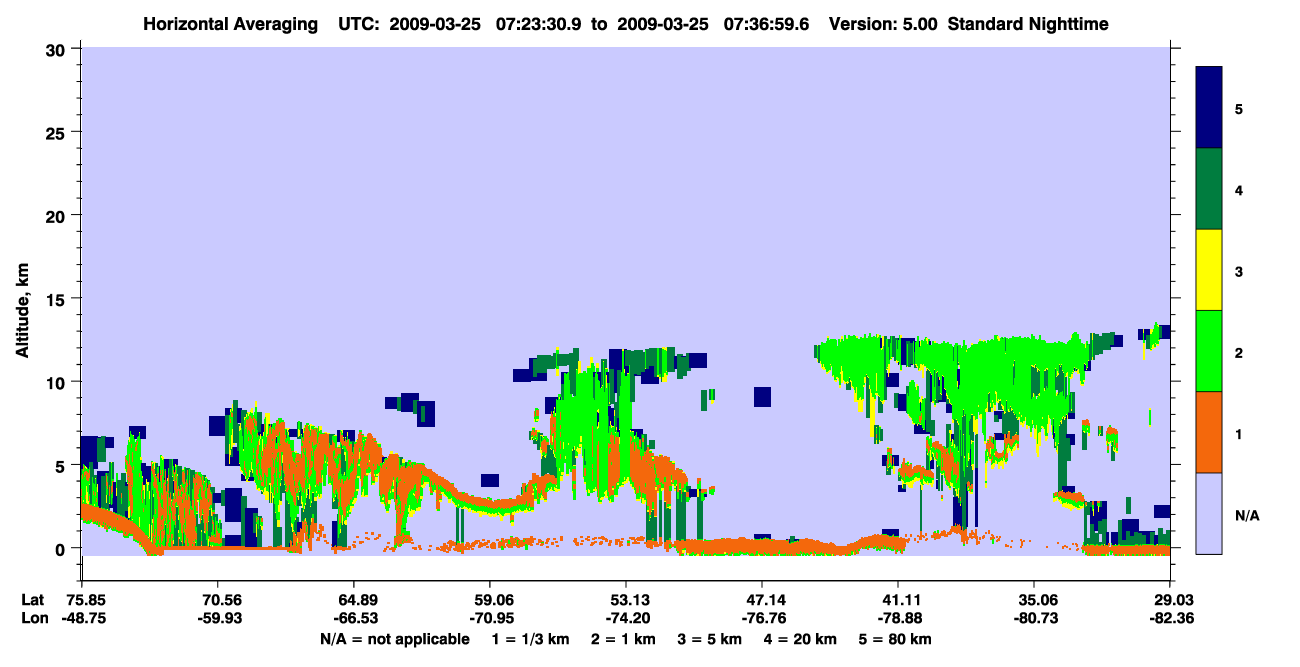This screenshot has height=667, width=1300.
Task: Click the latitude value 70.56
Action: [x=218, y=600]
